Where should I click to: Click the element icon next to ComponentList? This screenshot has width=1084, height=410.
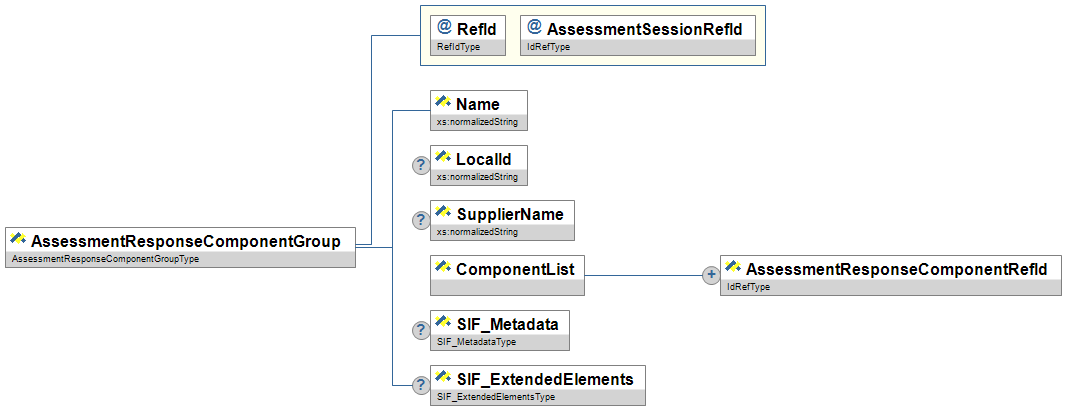[x=444, y=268]
